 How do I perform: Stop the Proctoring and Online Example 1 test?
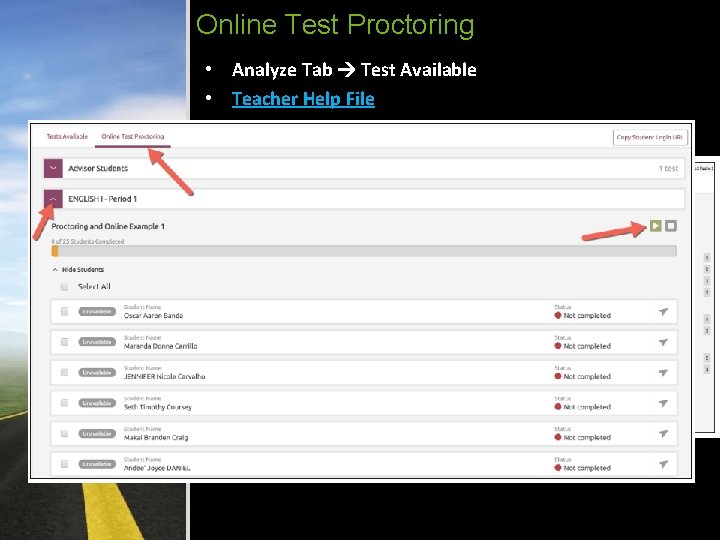pos(671,225)
